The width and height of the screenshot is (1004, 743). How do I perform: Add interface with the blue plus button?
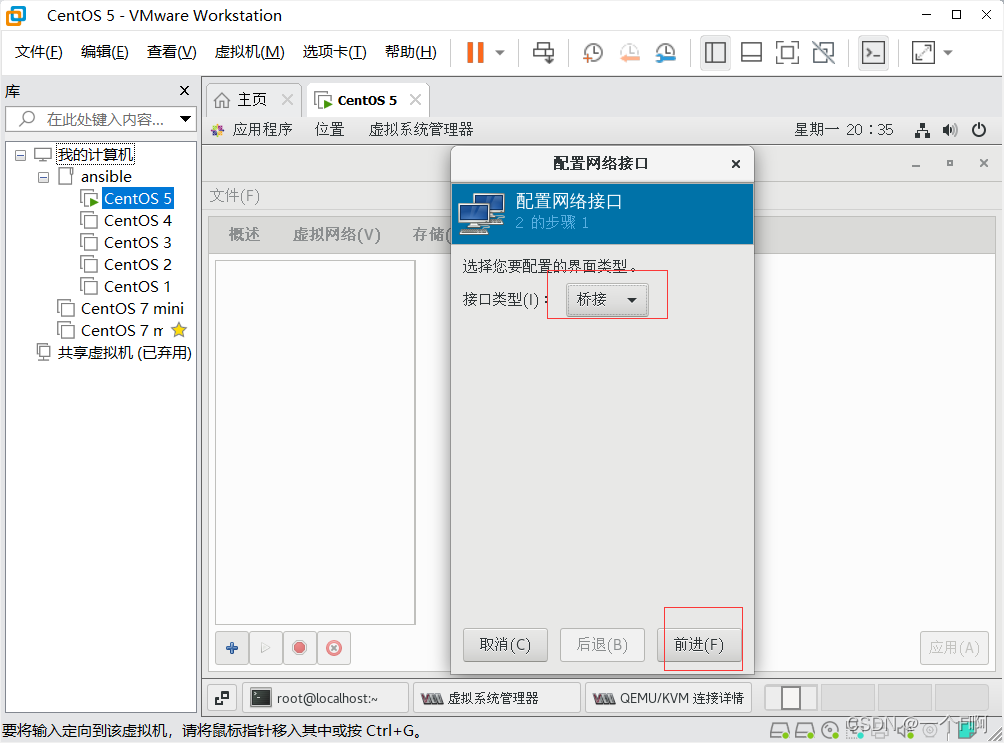point(232,648)
